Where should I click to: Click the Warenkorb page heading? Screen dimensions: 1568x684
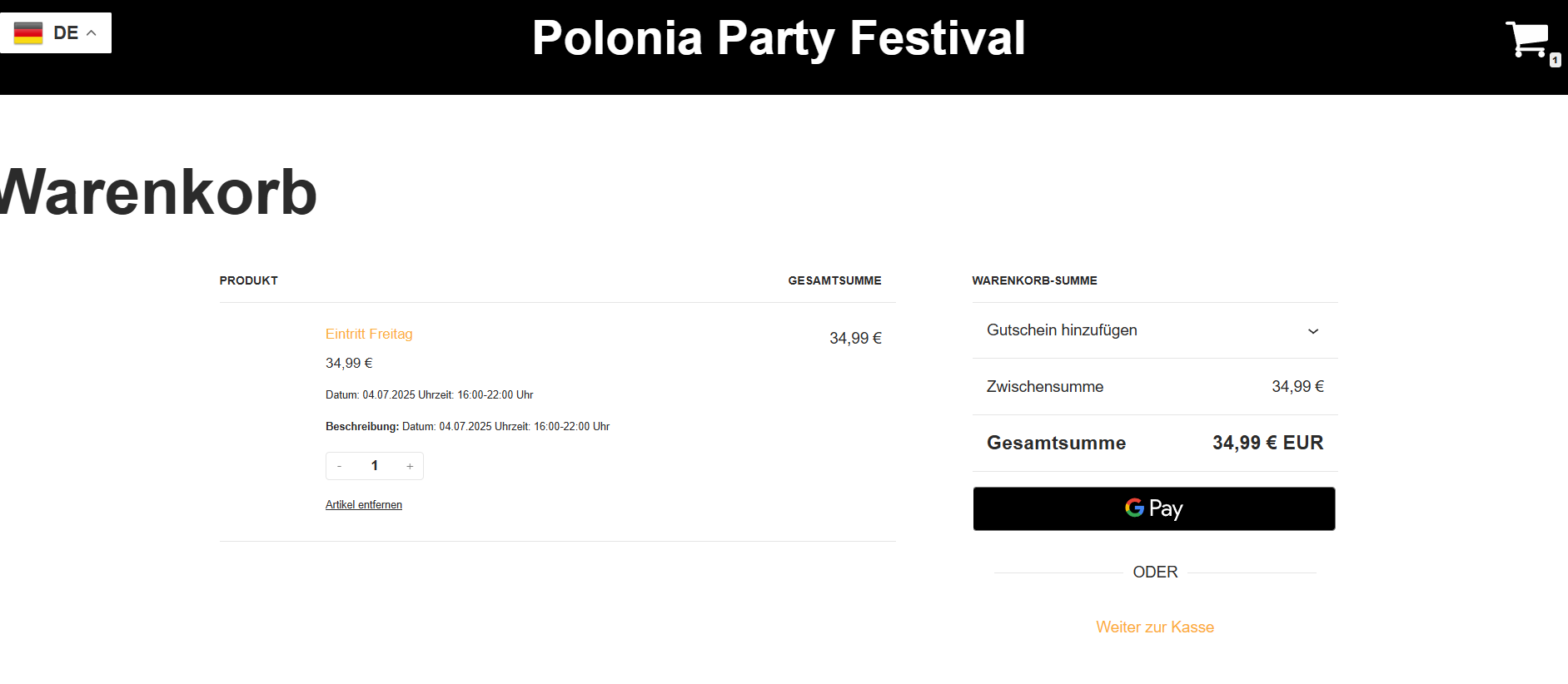[158, 192]
